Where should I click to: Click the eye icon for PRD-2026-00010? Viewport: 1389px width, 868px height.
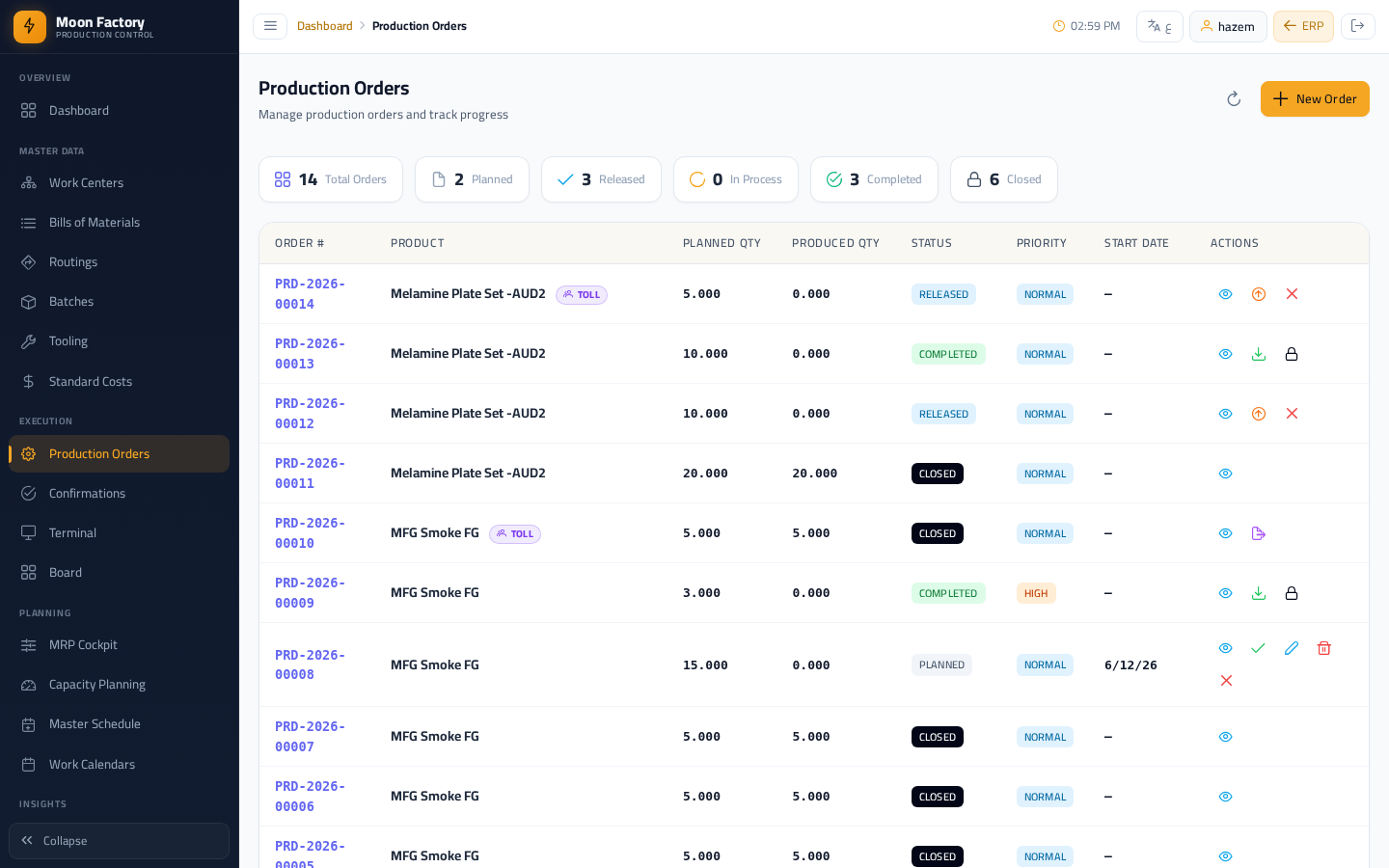(1225, 533)
